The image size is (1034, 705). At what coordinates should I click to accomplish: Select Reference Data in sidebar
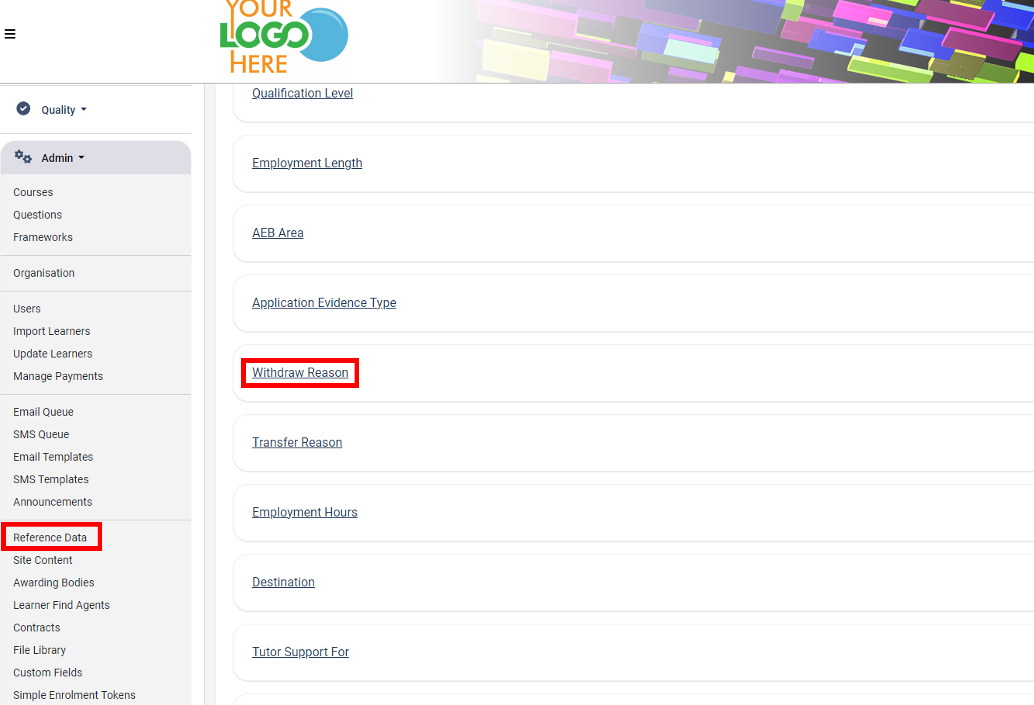50,537
